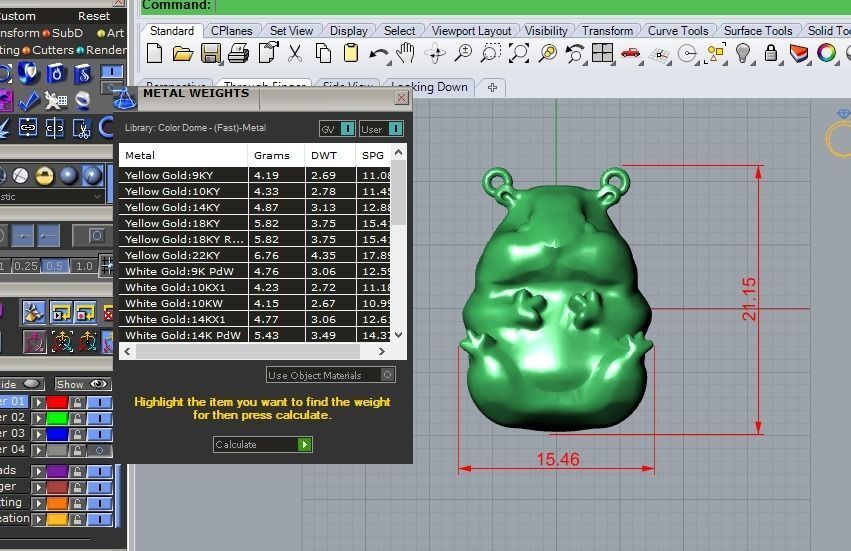Screen dimensions: 851x551
Task: Expand the yellow layer arrow
Action: pyautogui.click(x=38, y=519)
